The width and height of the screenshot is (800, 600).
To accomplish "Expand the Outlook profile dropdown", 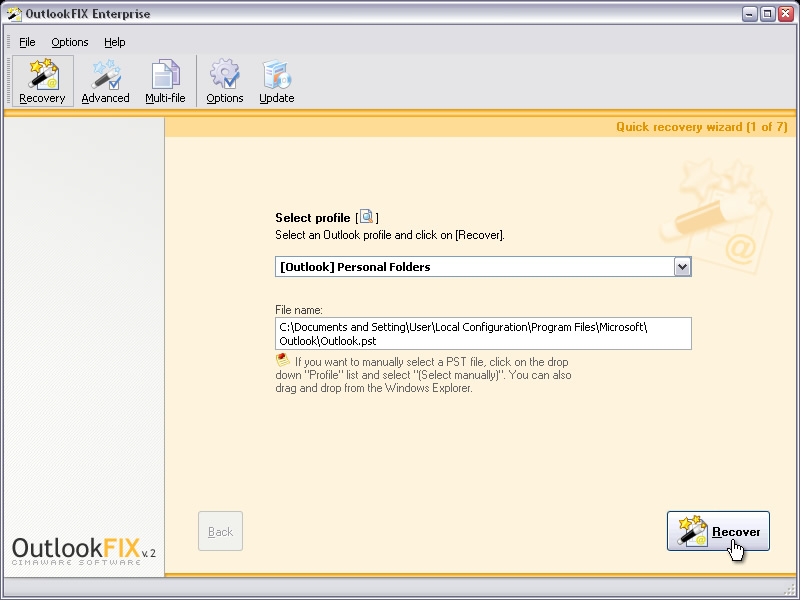I will (x=682, y=266).
